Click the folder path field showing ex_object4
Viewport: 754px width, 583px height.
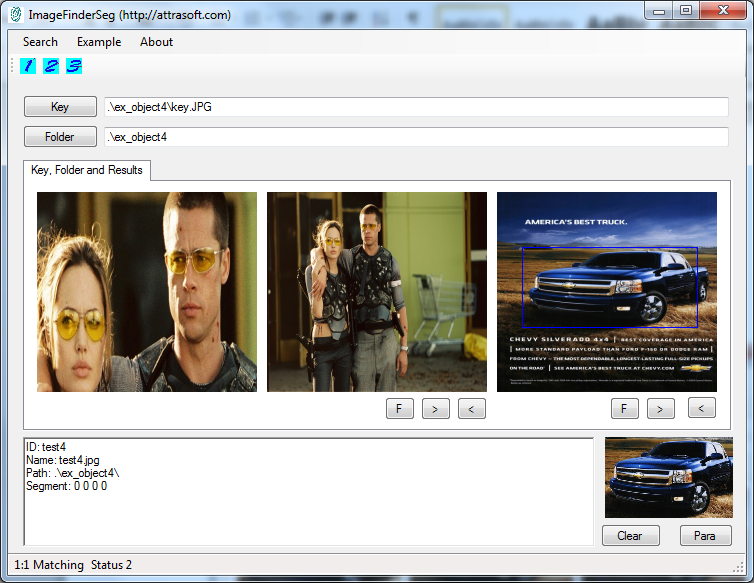click(x=416, y=137)
